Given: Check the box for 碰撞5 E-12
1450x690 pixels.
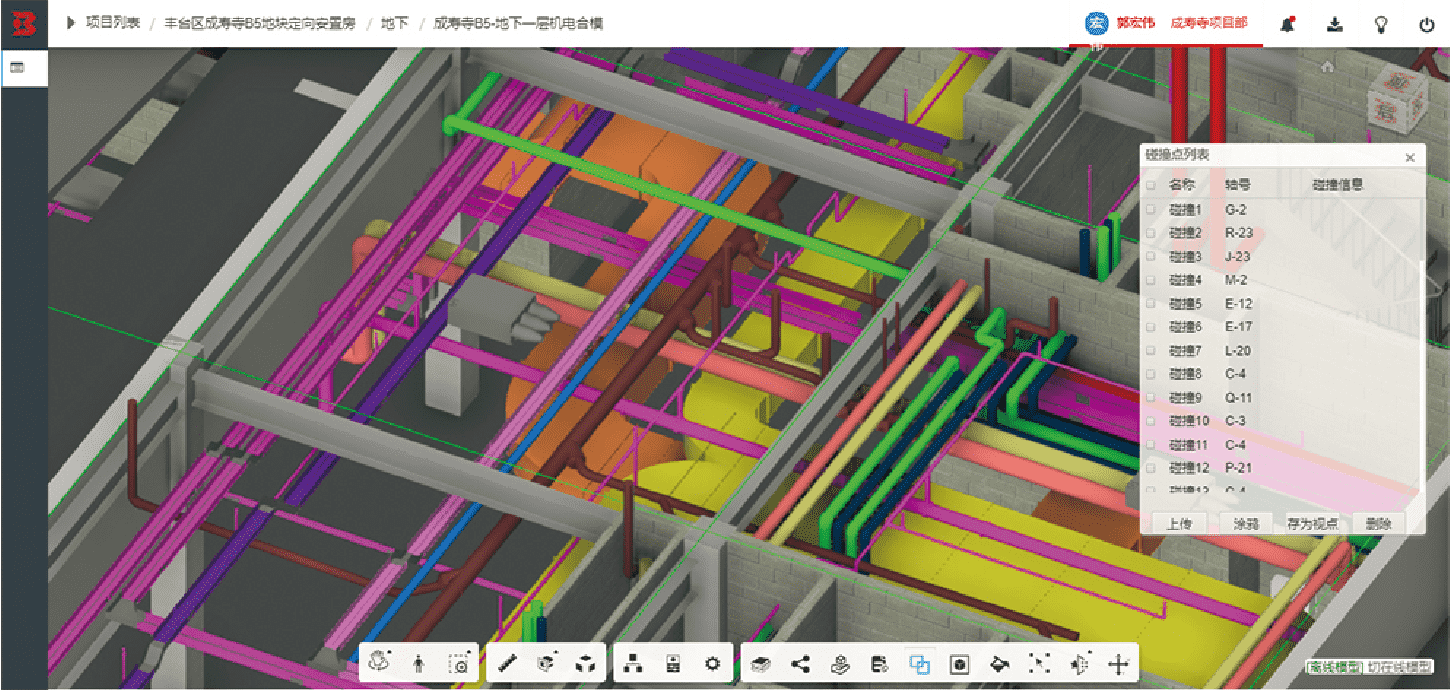Looking at the screenshot, I should tap(1151, 304).
